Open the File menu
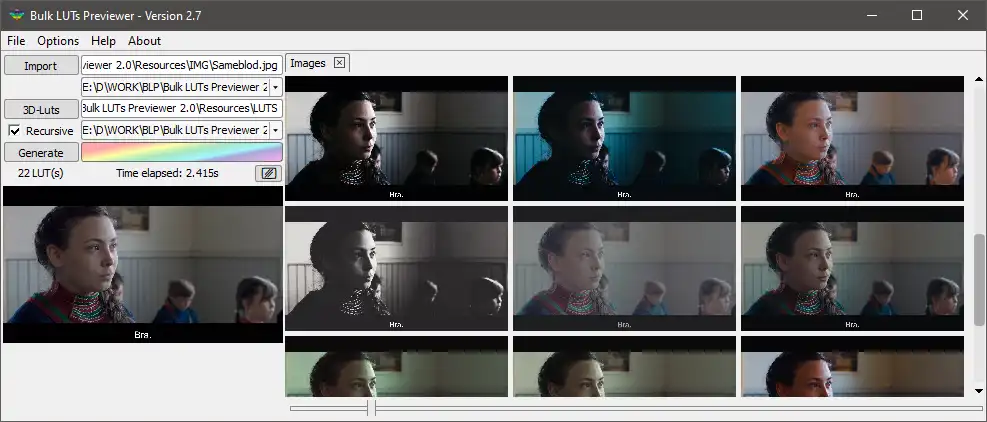 coord(16,41)
